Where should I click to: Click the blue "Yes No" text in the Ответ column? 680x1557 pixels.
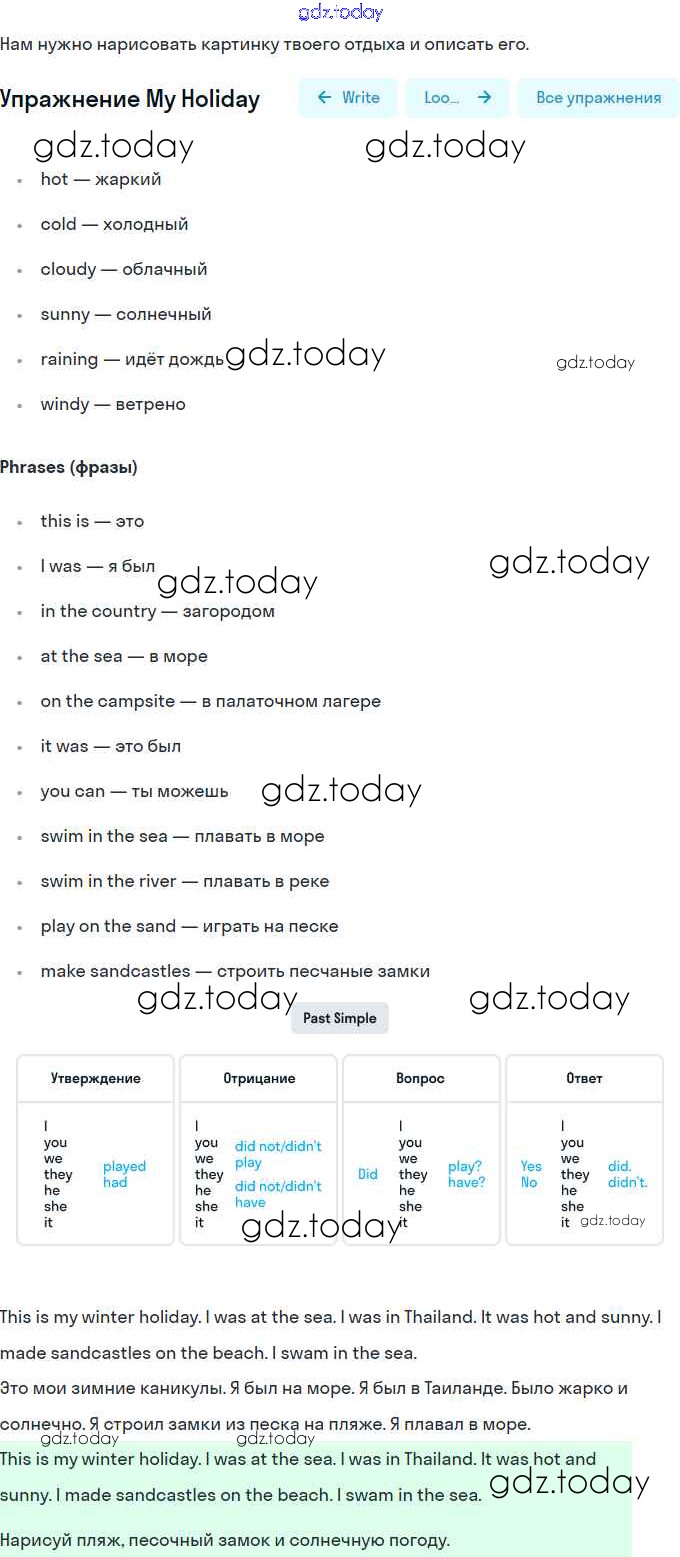point(530,1174)
